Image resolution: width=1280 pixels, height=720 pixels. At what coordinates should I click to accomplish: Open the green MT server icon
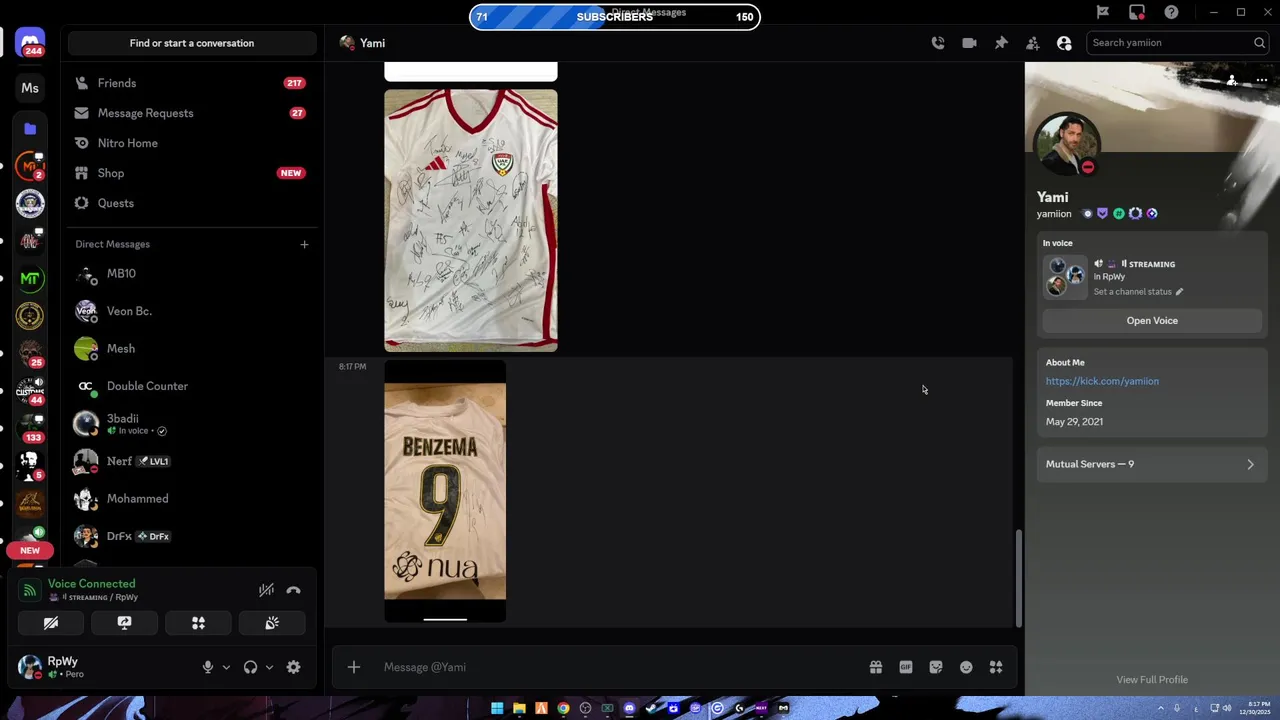[x=30, y=279]
